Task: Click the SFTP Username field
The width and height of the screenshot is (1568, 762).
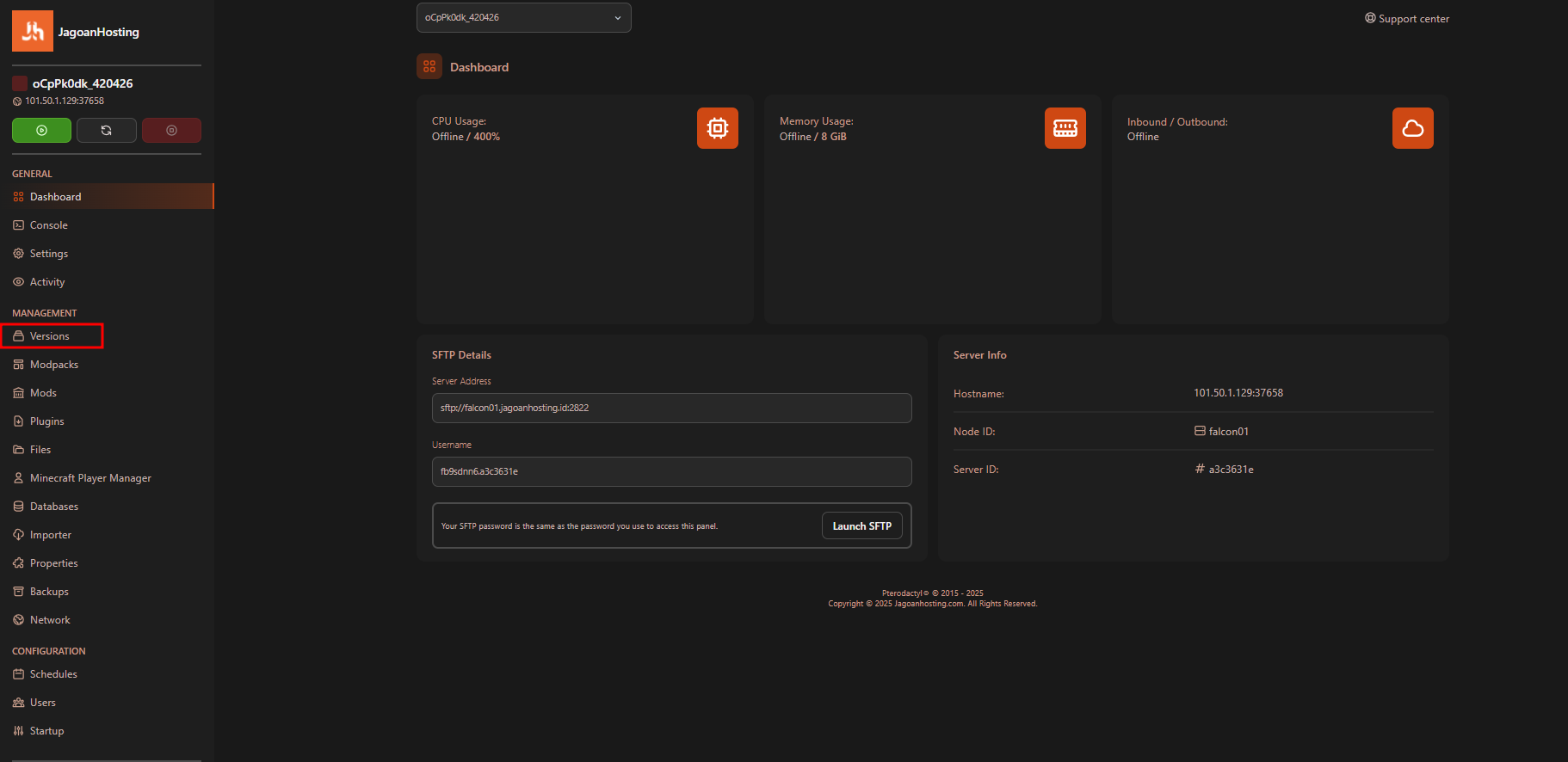Action: pyautogui.click(x=672, y=471)
